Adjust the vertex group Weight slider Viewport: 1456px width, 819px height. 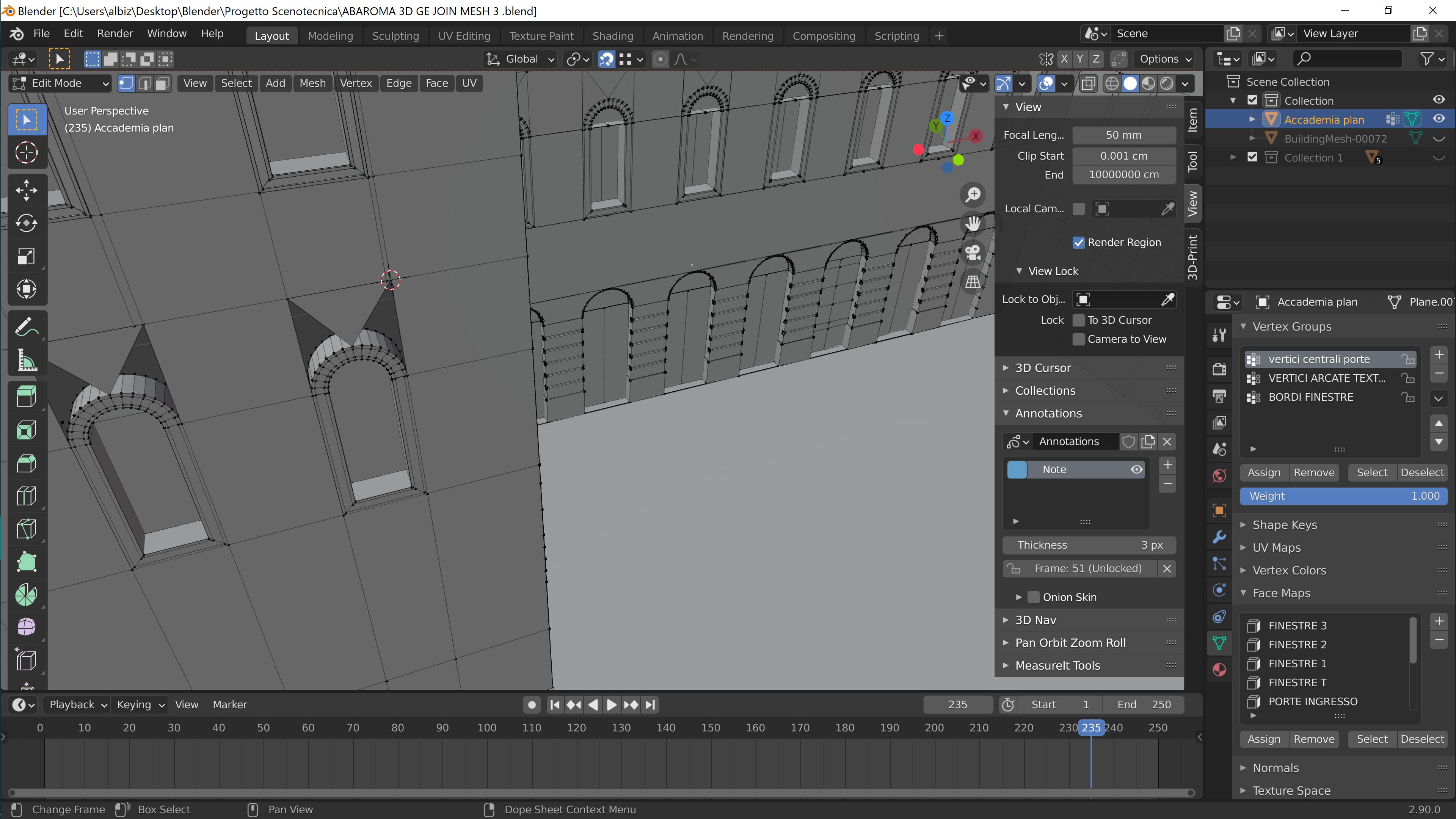(x=1343, y=496)
